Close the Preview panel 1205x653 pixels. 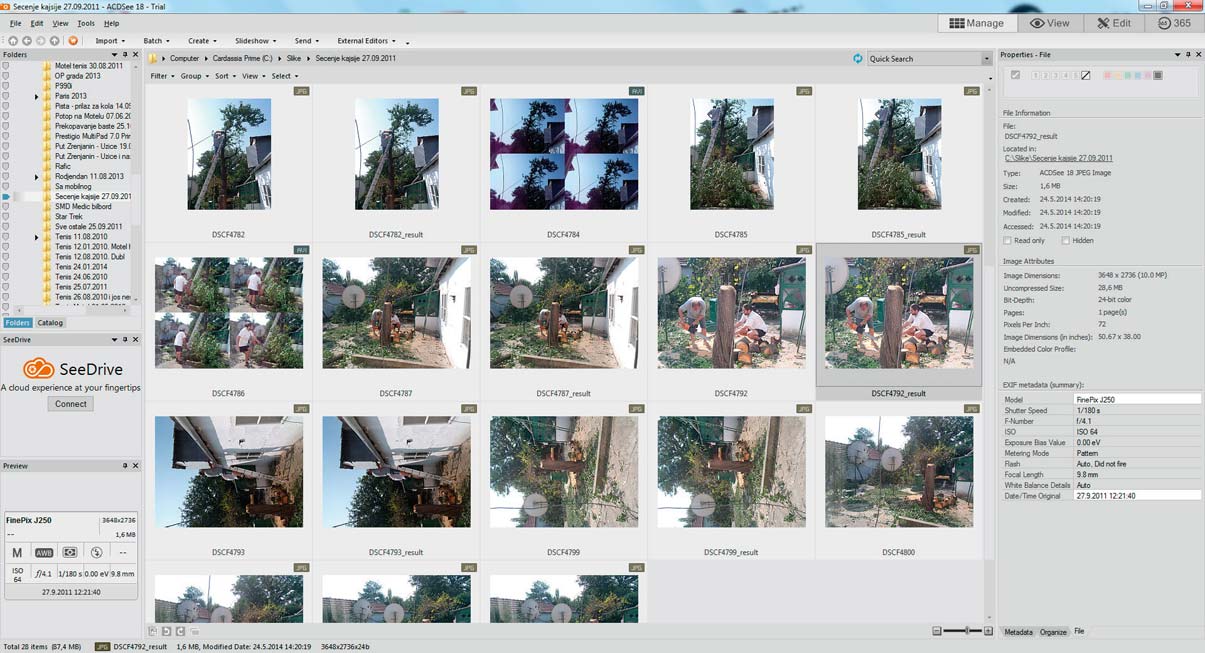pyautogui.click(x=136, y=466)
